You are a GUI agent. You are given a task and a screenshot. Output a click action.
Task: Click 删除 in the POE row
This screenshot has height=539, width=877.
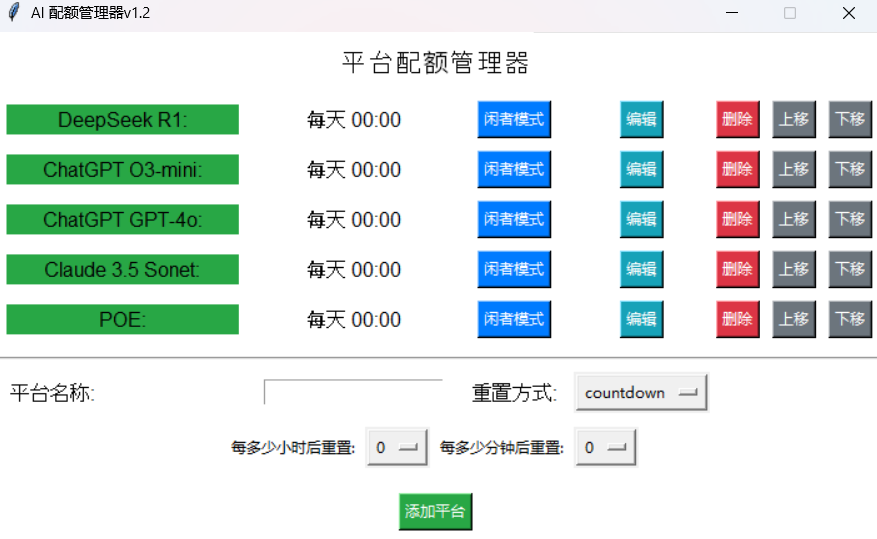tap(738, 319)
